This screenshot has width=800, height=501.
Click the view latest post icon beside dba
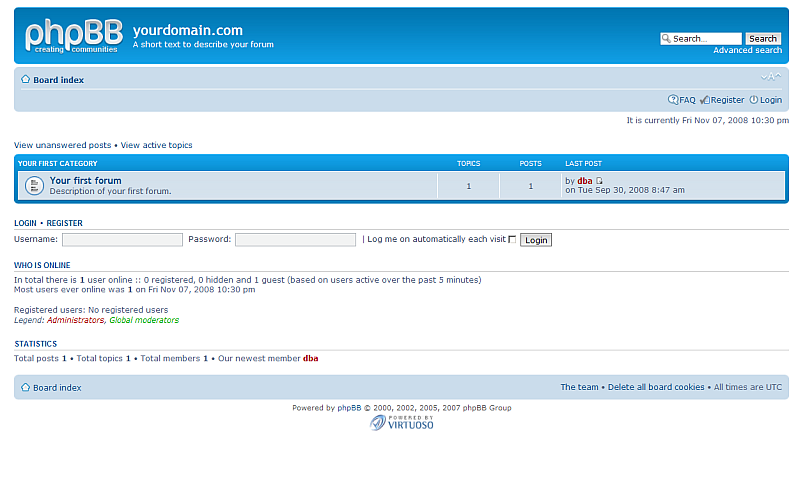tap(600, 181)
